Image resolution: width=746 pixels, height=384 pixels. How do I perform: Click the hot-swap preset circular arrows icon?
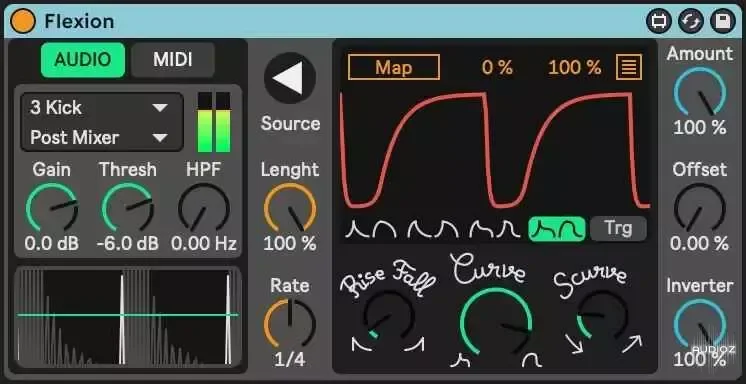(691, 21)
